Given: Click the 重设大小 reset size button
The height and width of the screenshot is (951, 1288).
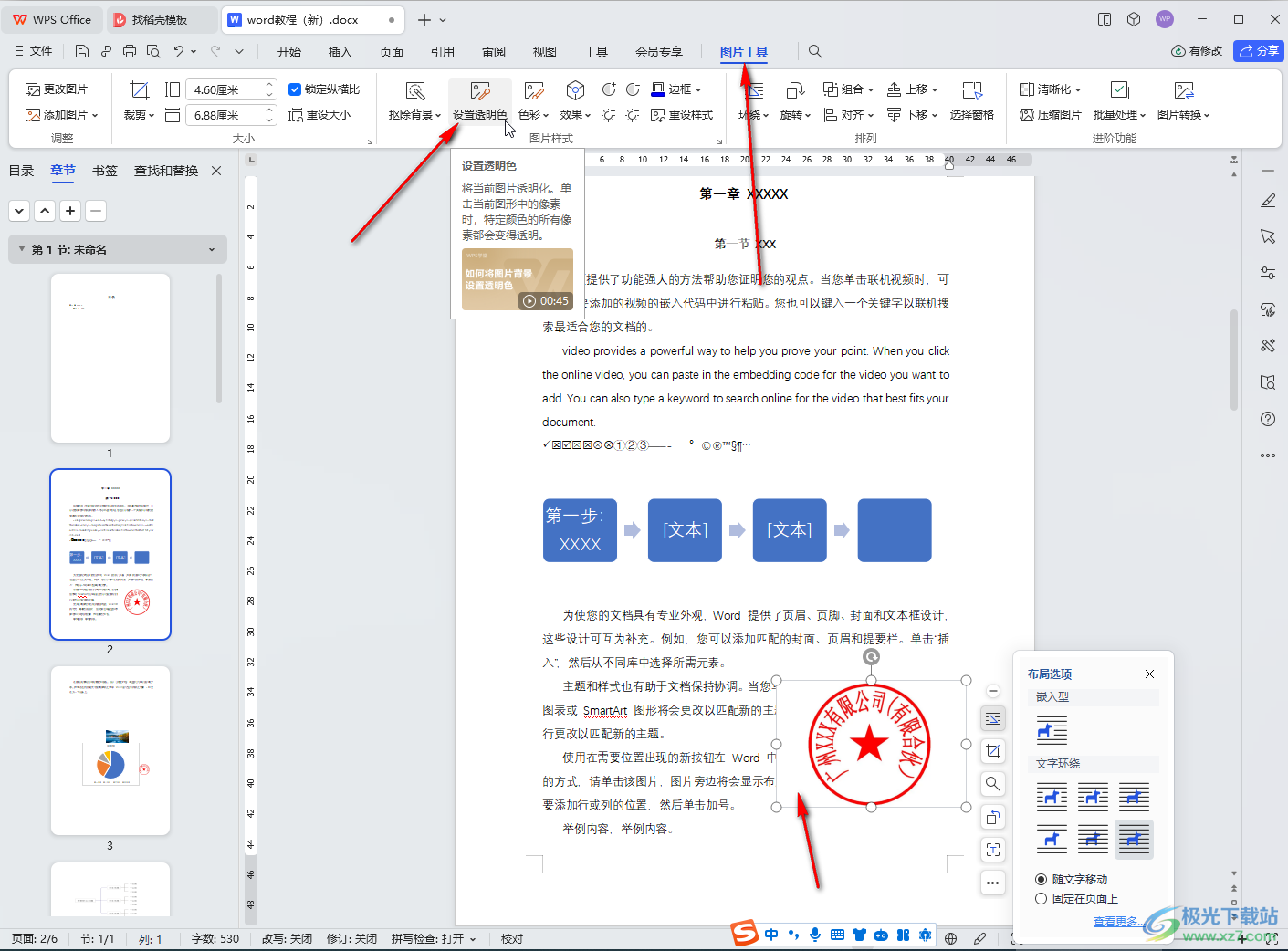Looking at the screenshot, I should tap(319, 115).
